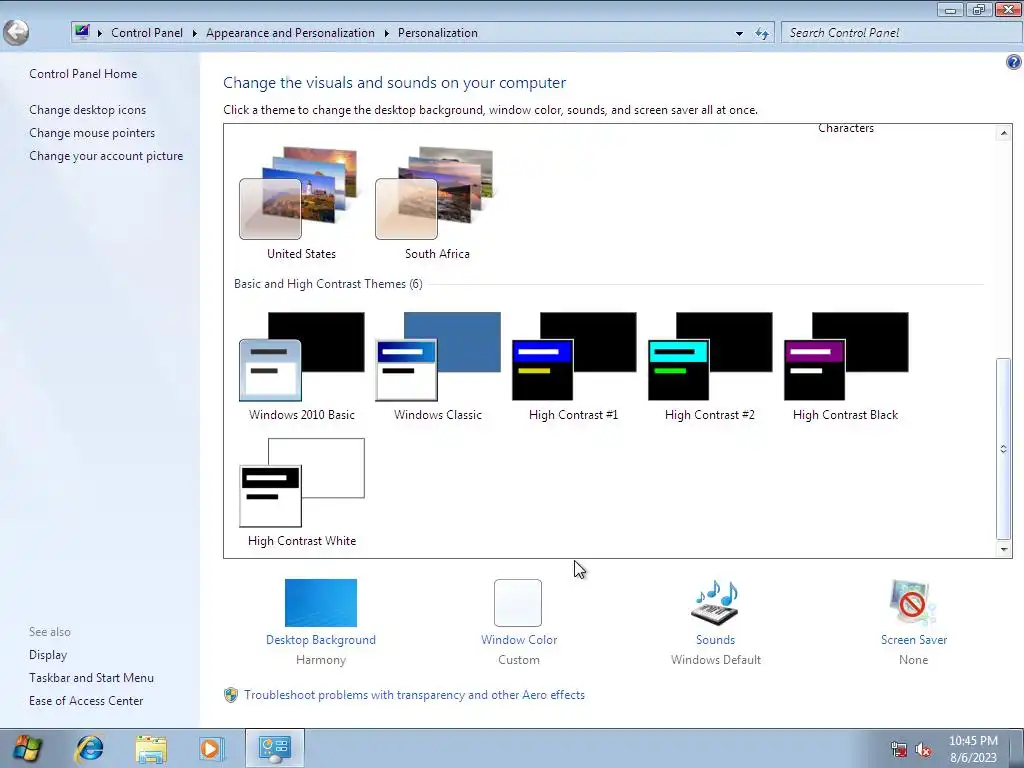Choose the High Contrast #2 theme
This screenshot has width=1024, height=768.
click(x=710, y=366)
